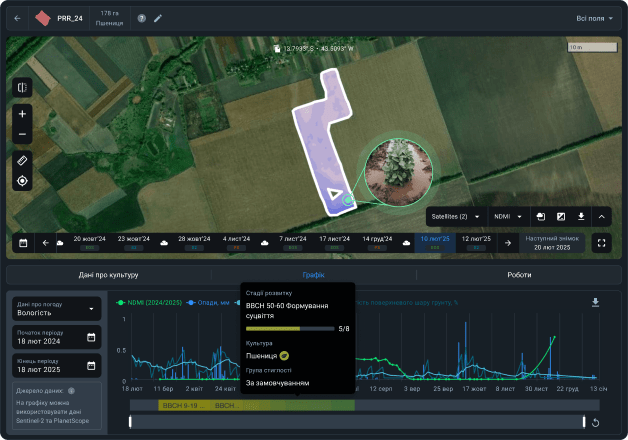Switch to Дані про культуру tab
The image size is (628, 440).
(109, 275)
